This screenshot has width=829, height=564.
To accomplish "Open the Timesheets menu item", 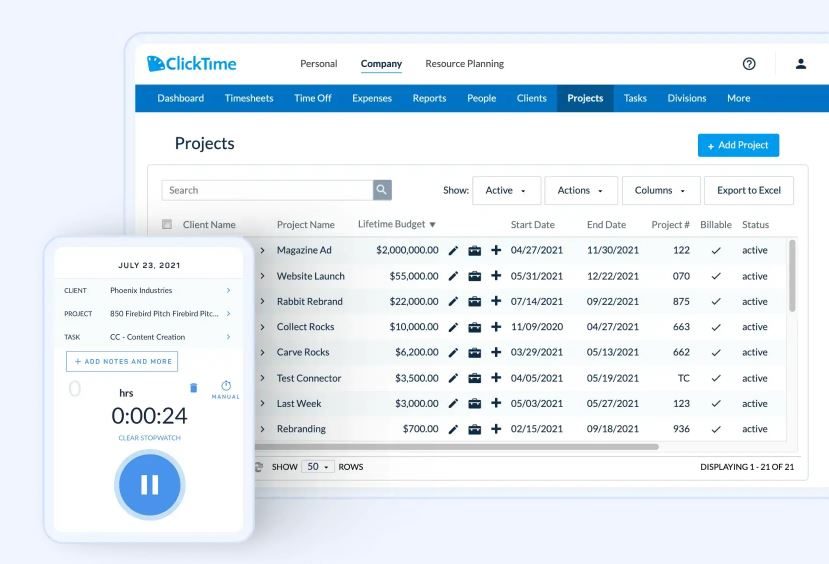I will click(248, 98).
